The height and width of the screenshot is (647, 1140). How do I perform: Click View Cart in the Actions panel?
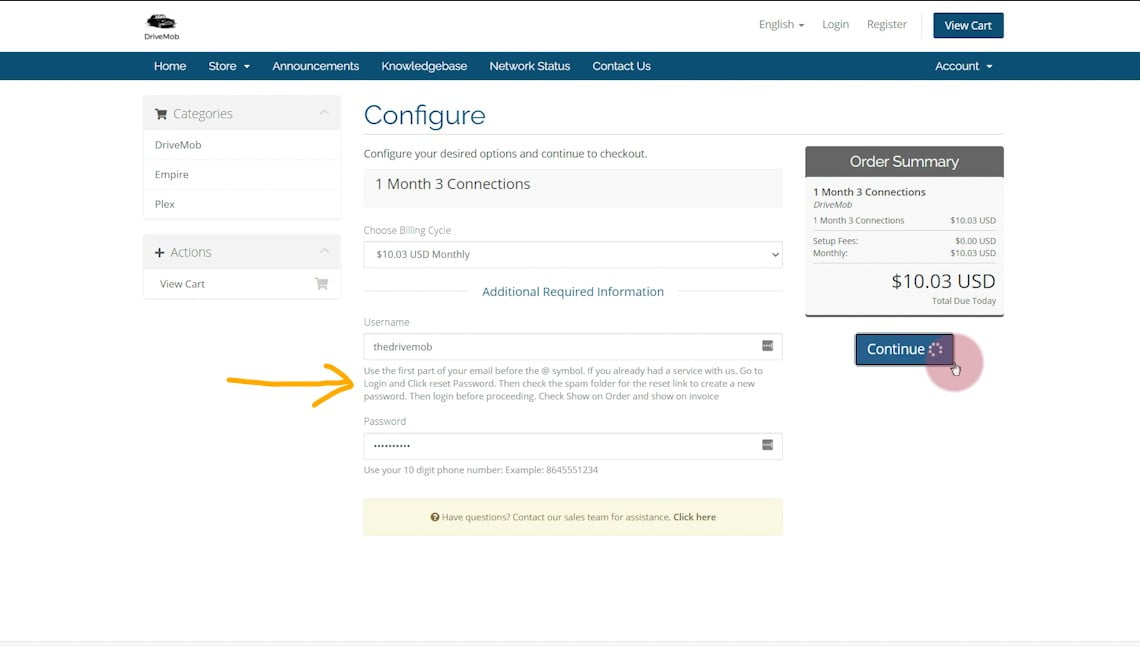click(x=182, y=284)
